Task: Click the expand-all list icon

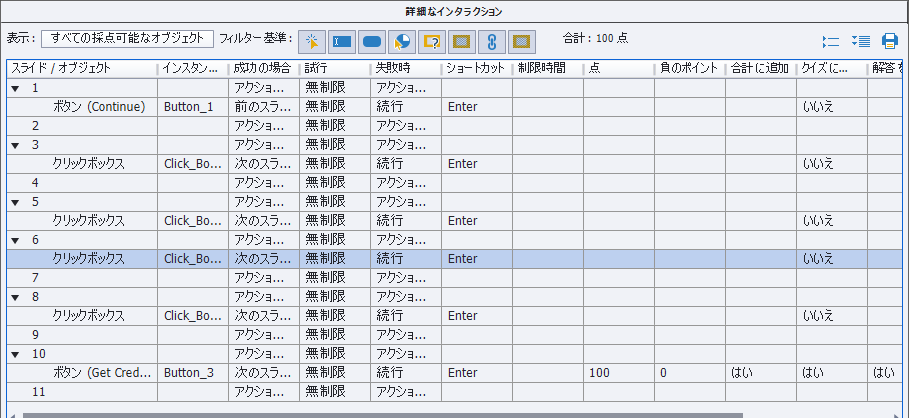Action: tap(861, 41)
